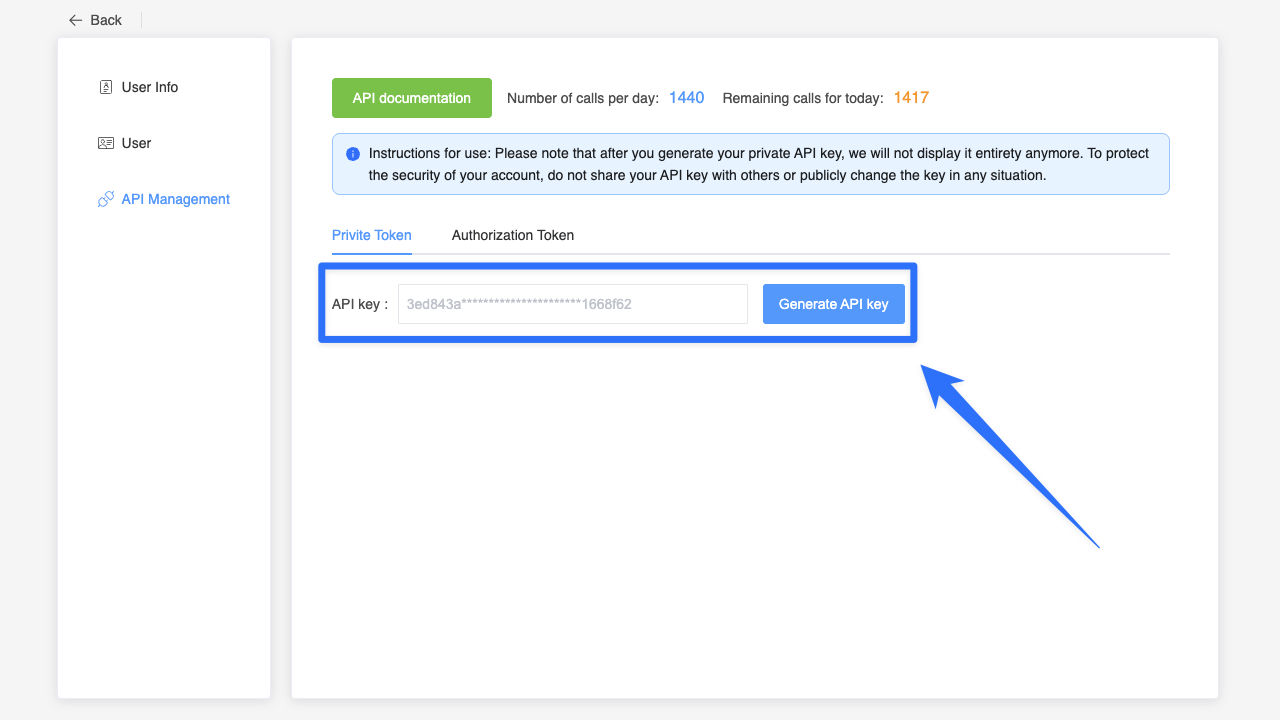Click the blue info icon in instructions

353,154
